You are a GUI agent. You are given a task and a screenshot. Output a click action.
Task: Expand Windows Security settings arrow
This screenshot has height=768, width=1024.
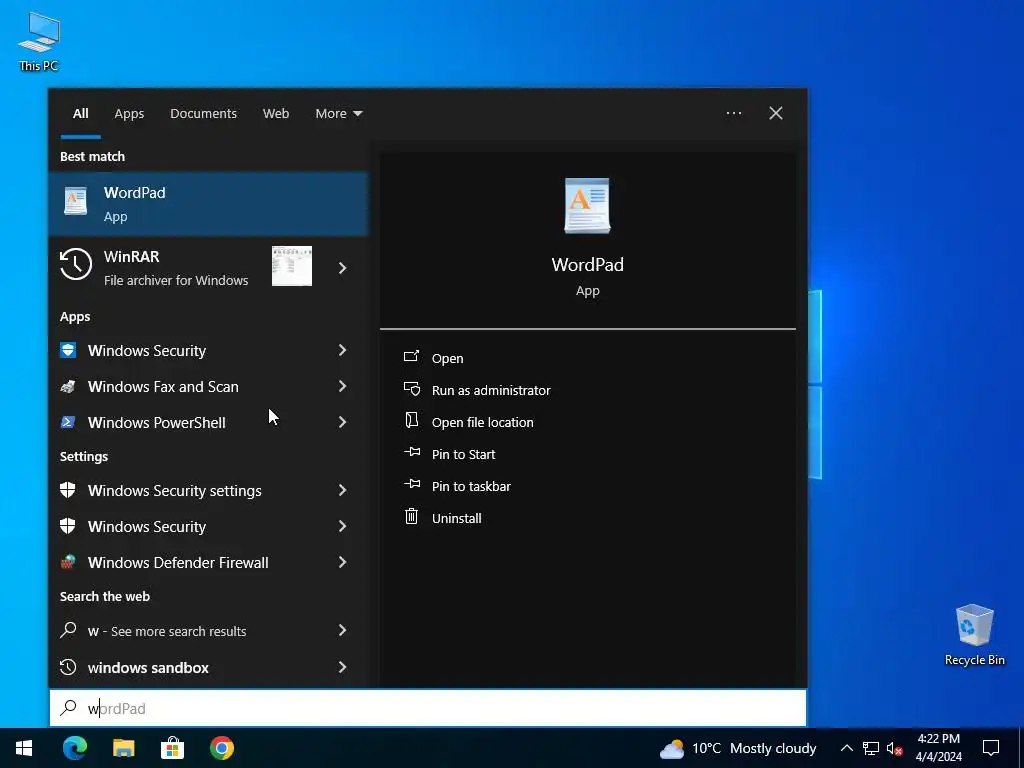click(342, 490)
